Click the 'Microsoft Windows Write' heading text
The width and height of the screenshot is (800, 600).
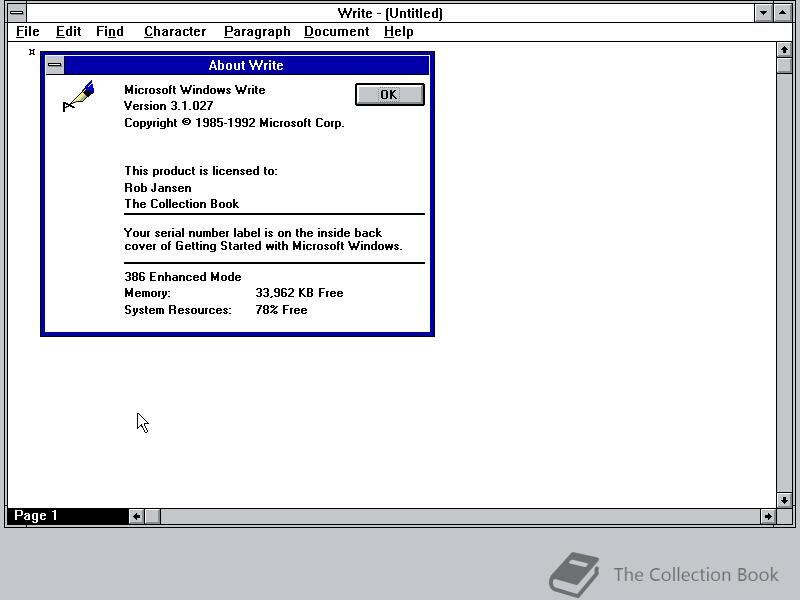194,90
